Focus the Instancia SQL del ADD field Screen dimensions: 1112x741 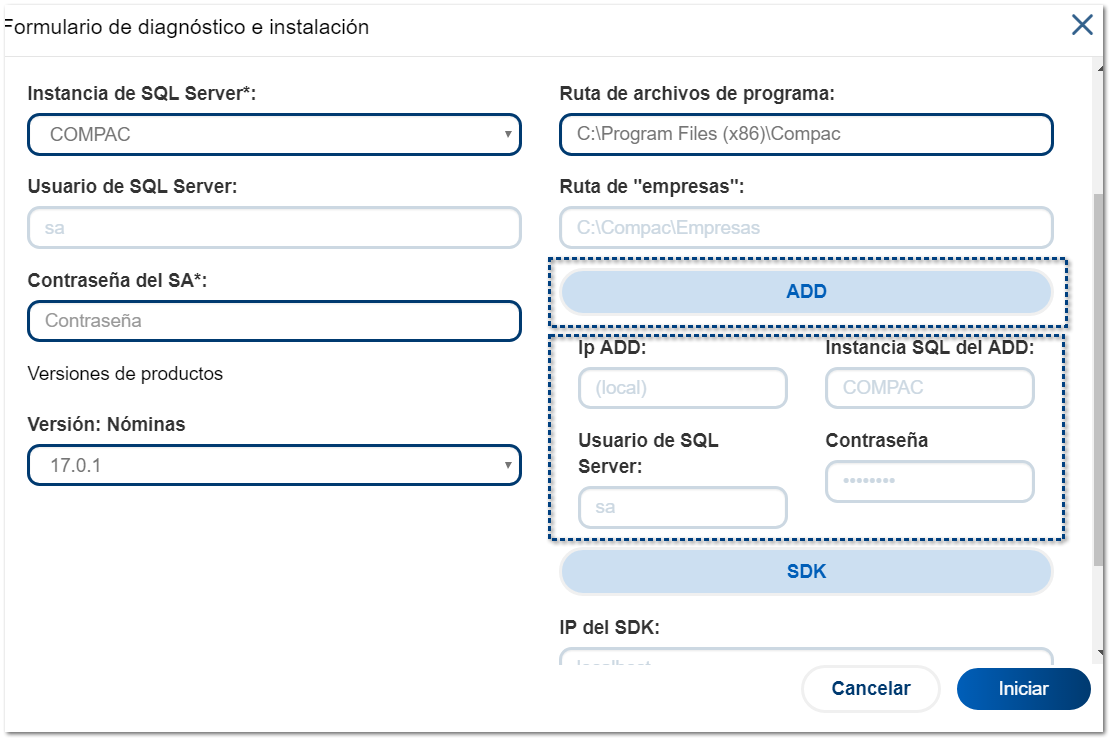pos(929,388)
